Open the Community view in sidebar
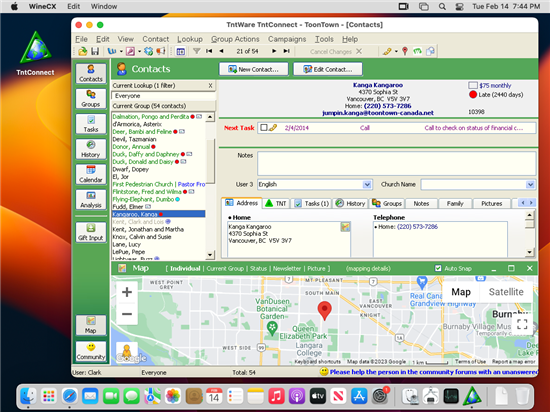The height and width of the screenshot is (412, 550). [91, 351]
